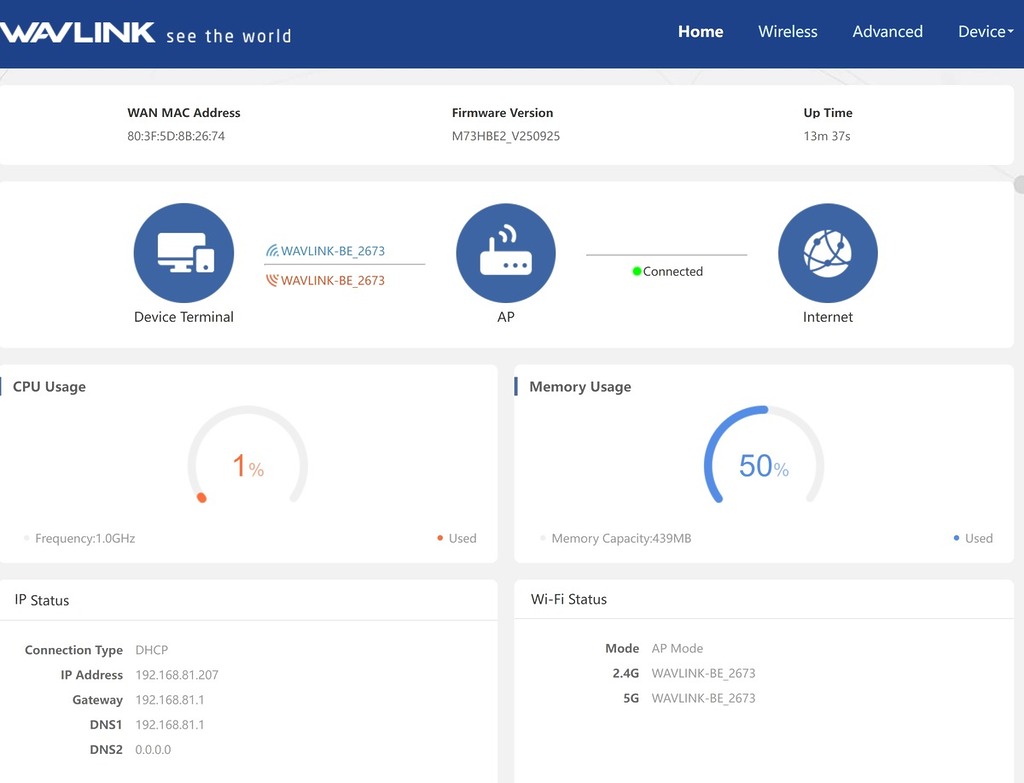
Task: Click the 5G Wi-Fi signal icon
Action: point(272,281)
